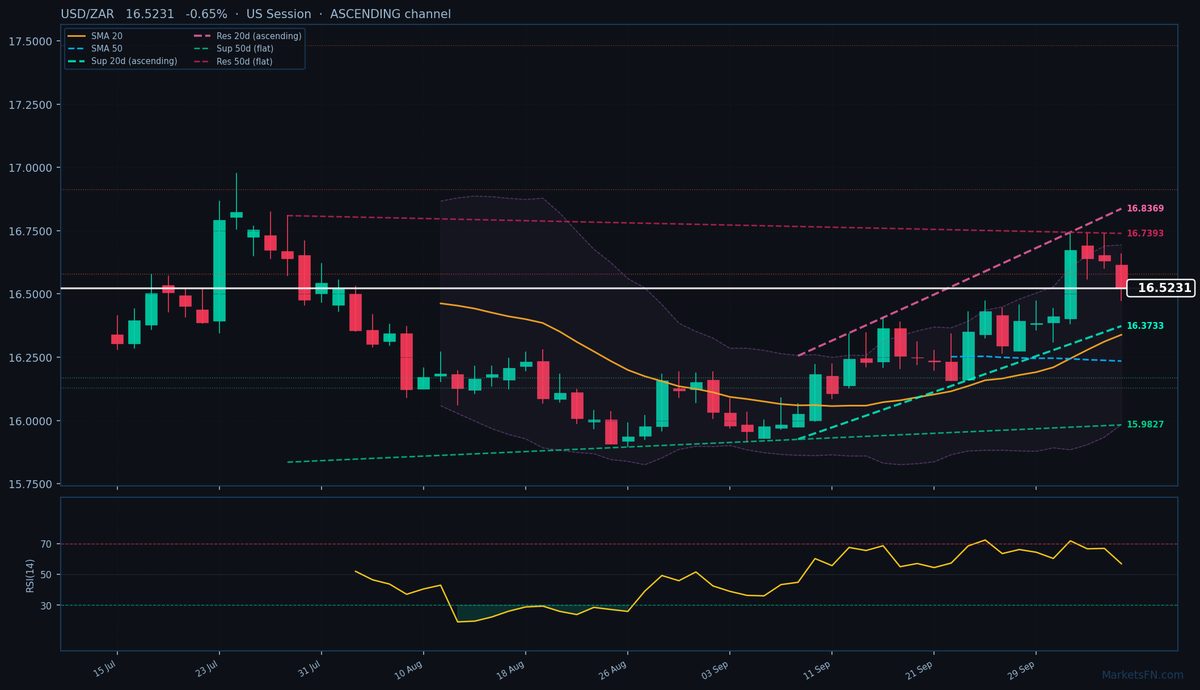Select the Res 20d (ascending) legend entry
The width and height of the screenshot is (1200, 690).
coord(246,36)
